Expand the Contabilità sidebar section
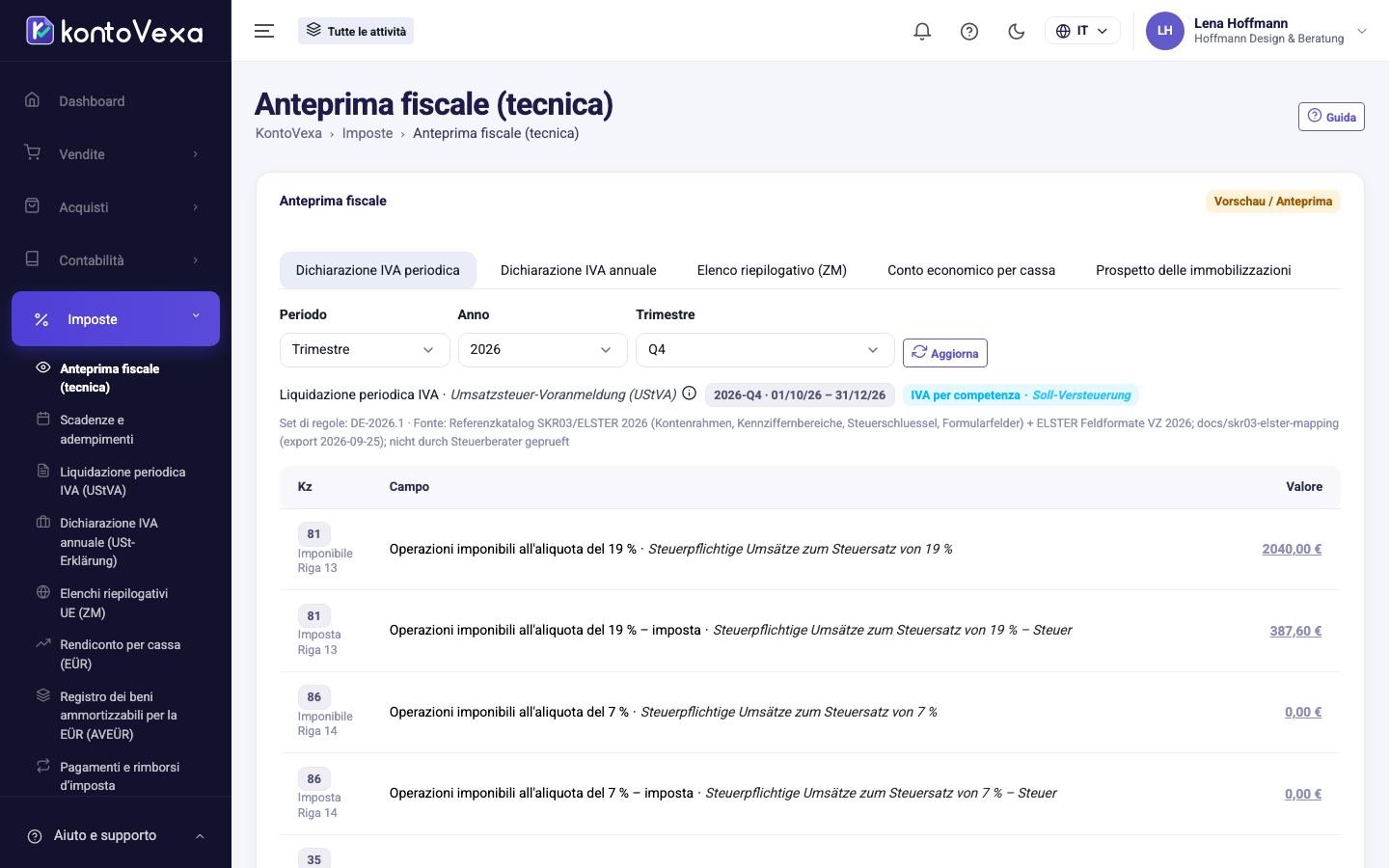1389x868 pixels. click(116, 260)
